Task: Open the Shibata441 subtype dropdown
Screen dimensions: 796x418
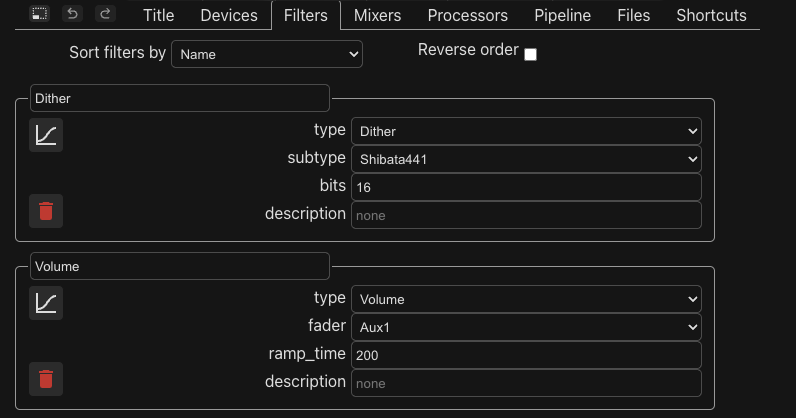Action: pos(526,159)
